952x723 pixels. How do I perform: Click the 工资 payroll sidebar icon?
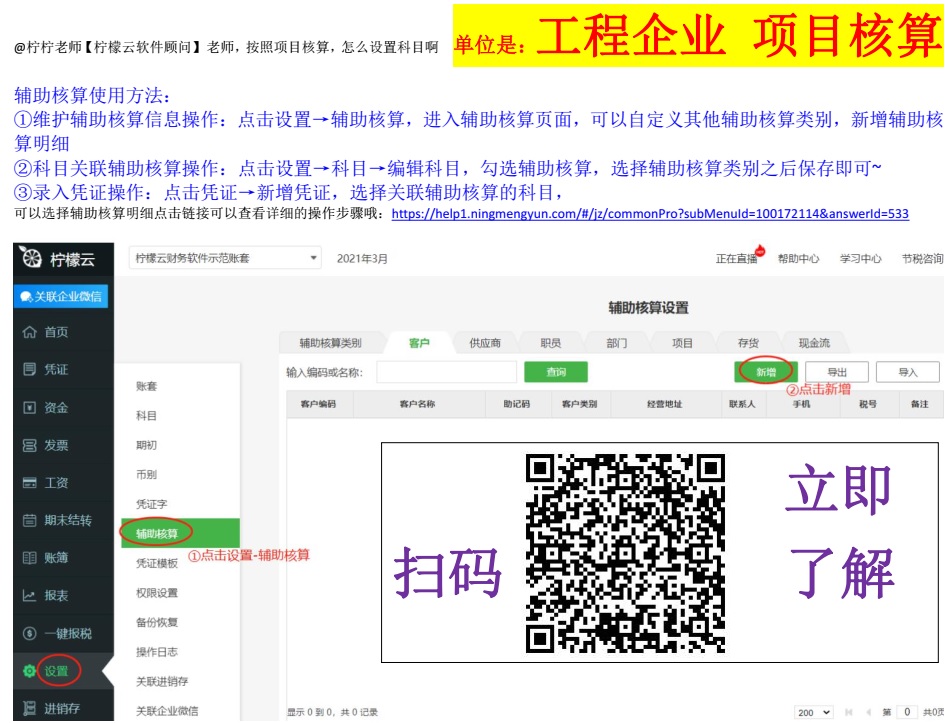tap(30, 483)
